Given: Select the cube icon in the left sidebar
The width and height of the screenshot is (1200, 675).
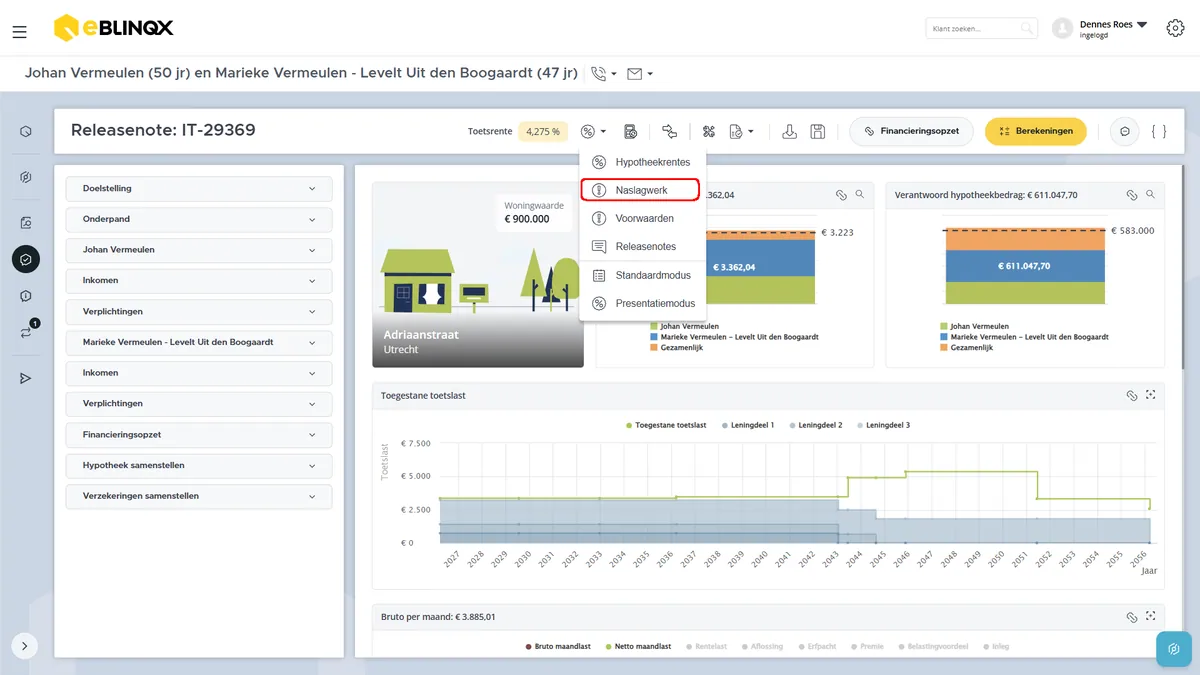Looking at the screenshot, I should click(26, 131).
